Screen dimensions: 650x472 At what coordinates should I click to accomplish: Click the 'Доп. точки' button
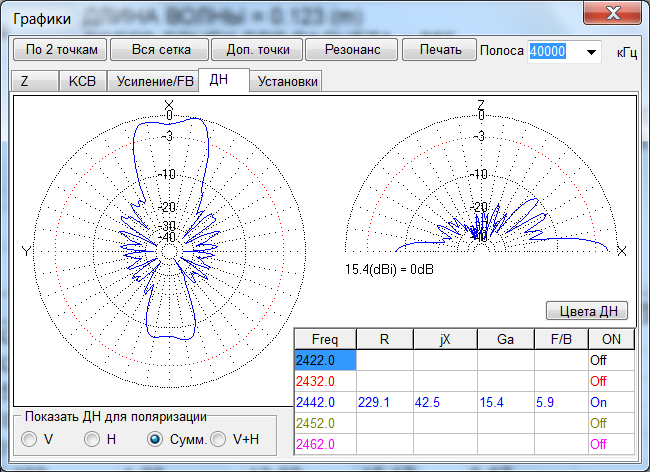point(252,50)
